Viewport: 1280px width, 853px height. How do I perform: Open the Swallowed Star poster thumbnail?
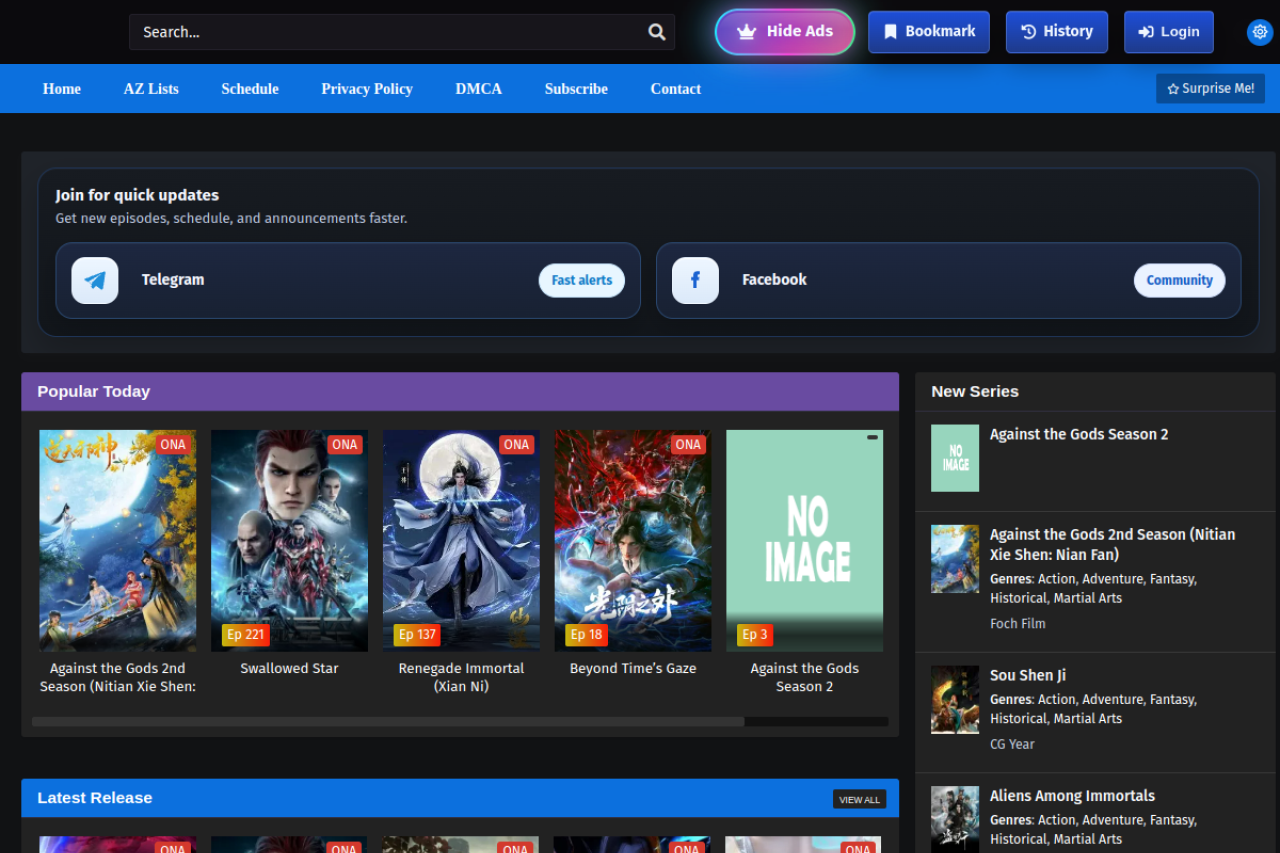[289, 540]
